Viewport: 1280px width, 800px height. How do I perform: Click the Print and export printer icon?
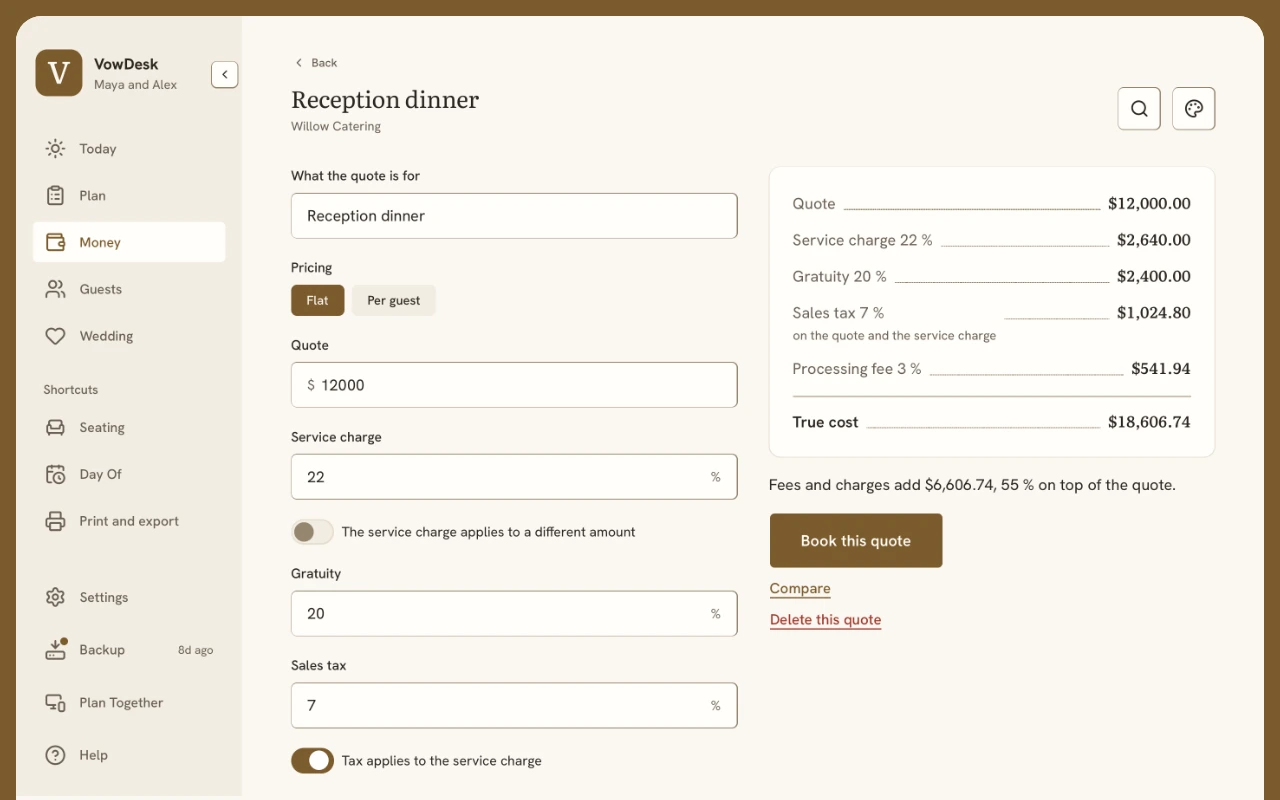56,521
